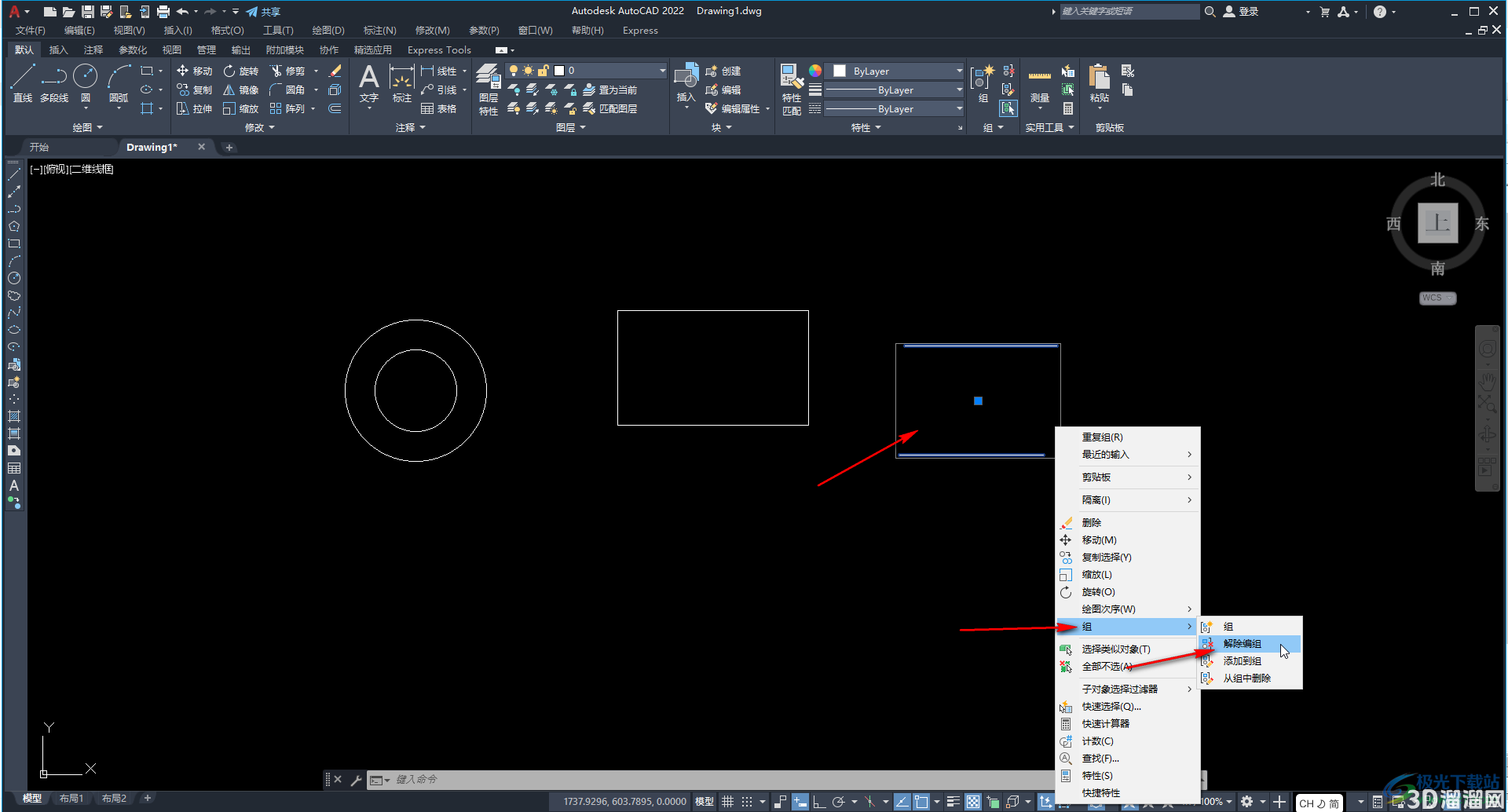
Task: Click the Move (移动) tool icon
Action: (x=194, y=71)
